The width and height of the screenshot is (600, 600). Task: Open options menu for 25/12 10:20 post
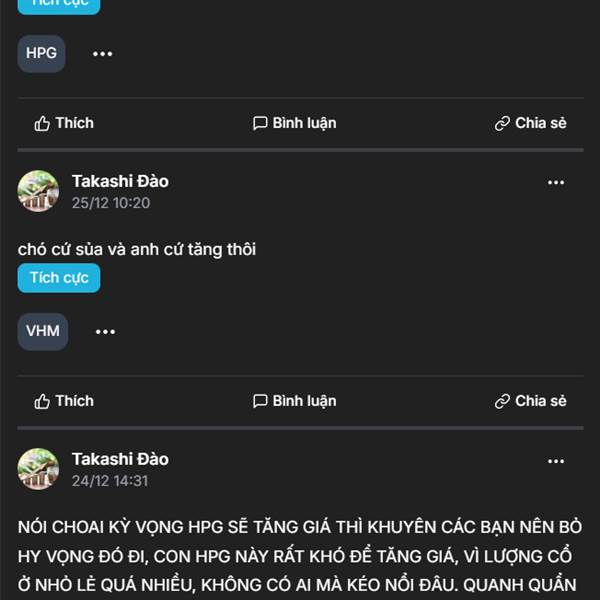tap(556, 183)
